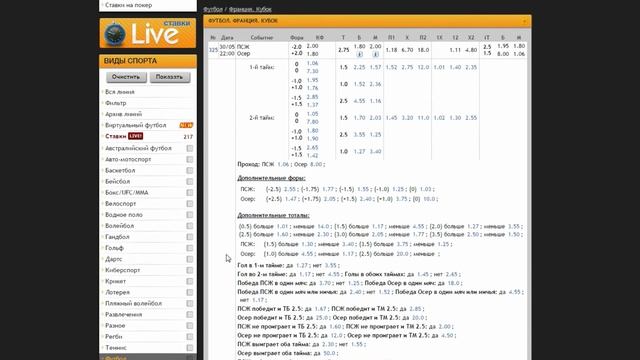Select total (0.5) больше odds 1.01
640x360 pixels.
click(x=282, y=227)
